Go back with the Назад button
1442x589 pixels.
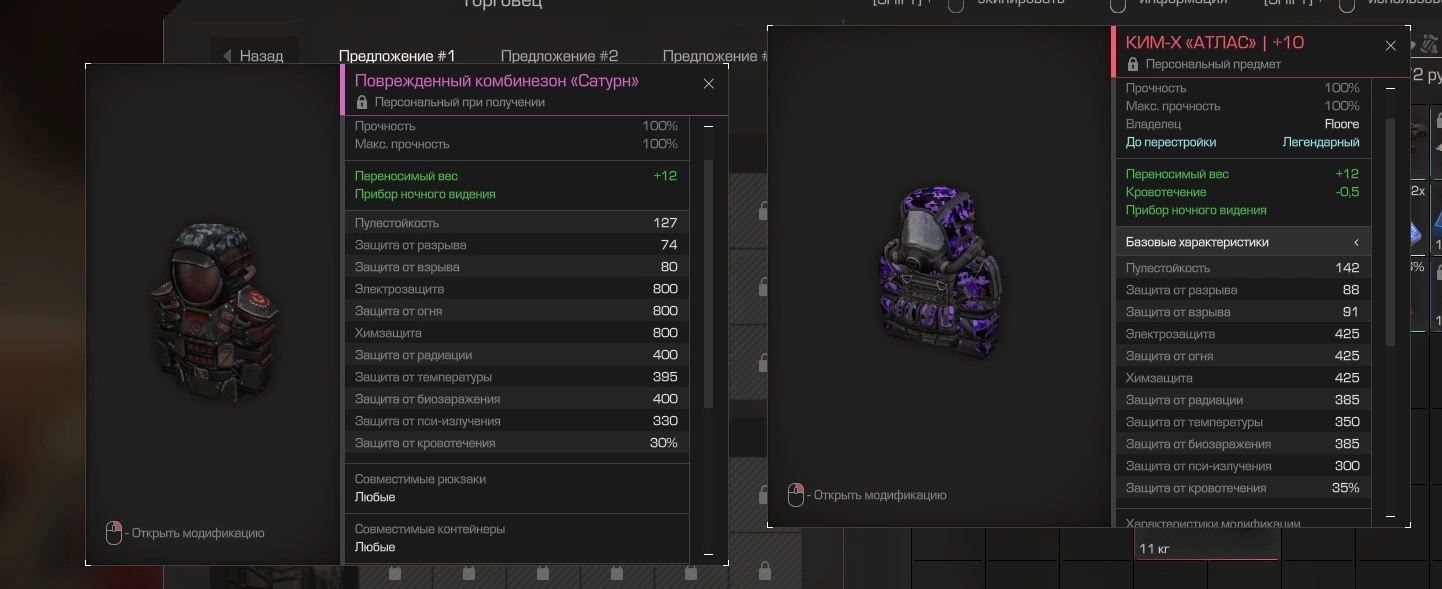[252, 56]
